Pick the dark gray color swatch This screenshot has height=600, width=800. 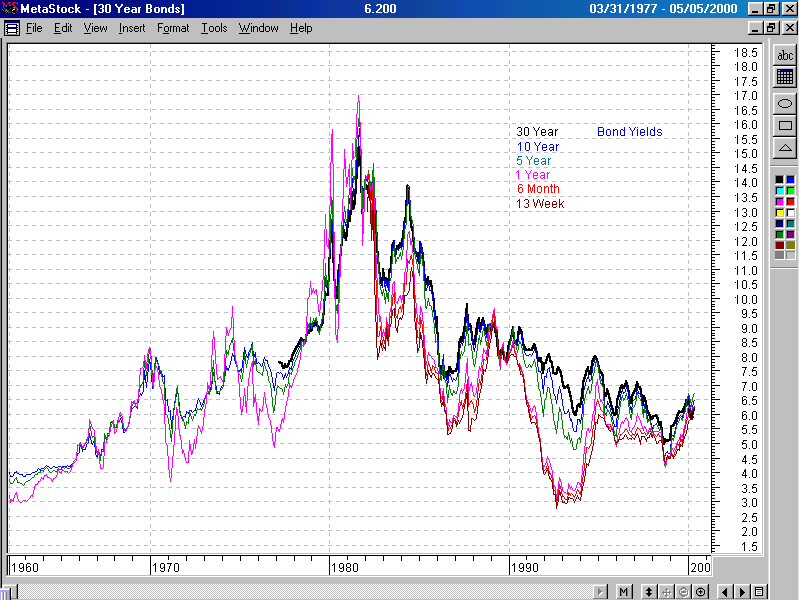tap(779, 255)
